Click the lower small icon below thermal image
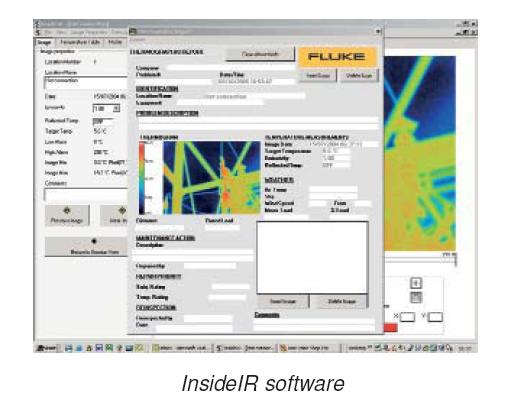 (x=416, y=298)
